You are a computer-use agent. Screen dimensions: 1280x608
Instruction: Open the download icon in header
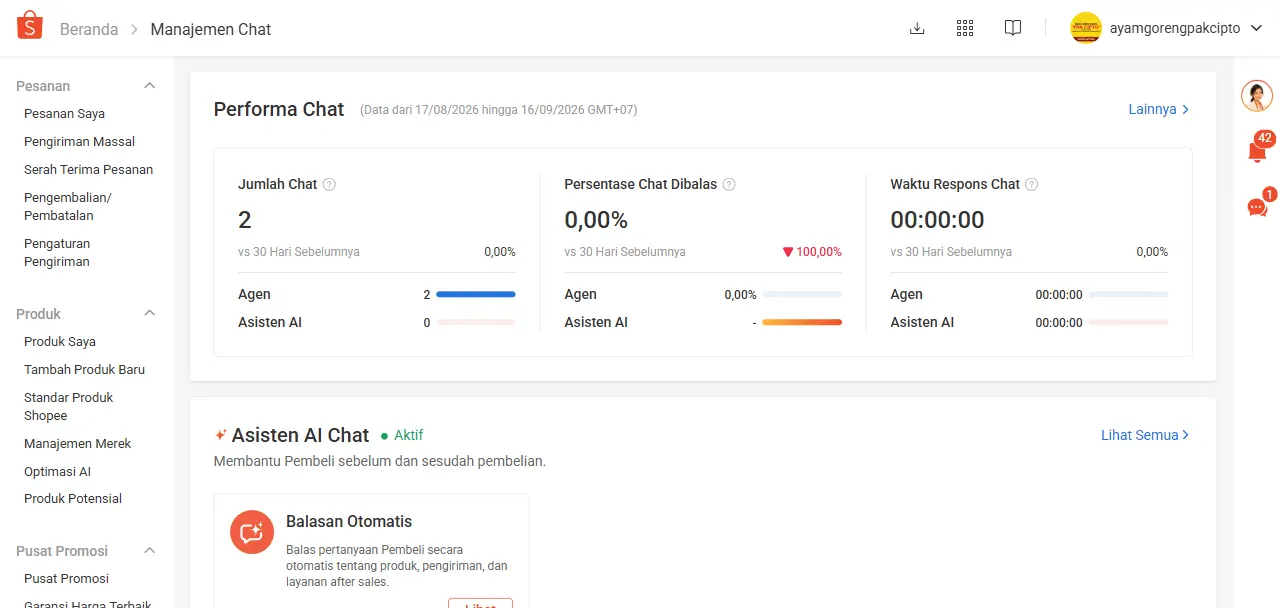pos(917,28)
